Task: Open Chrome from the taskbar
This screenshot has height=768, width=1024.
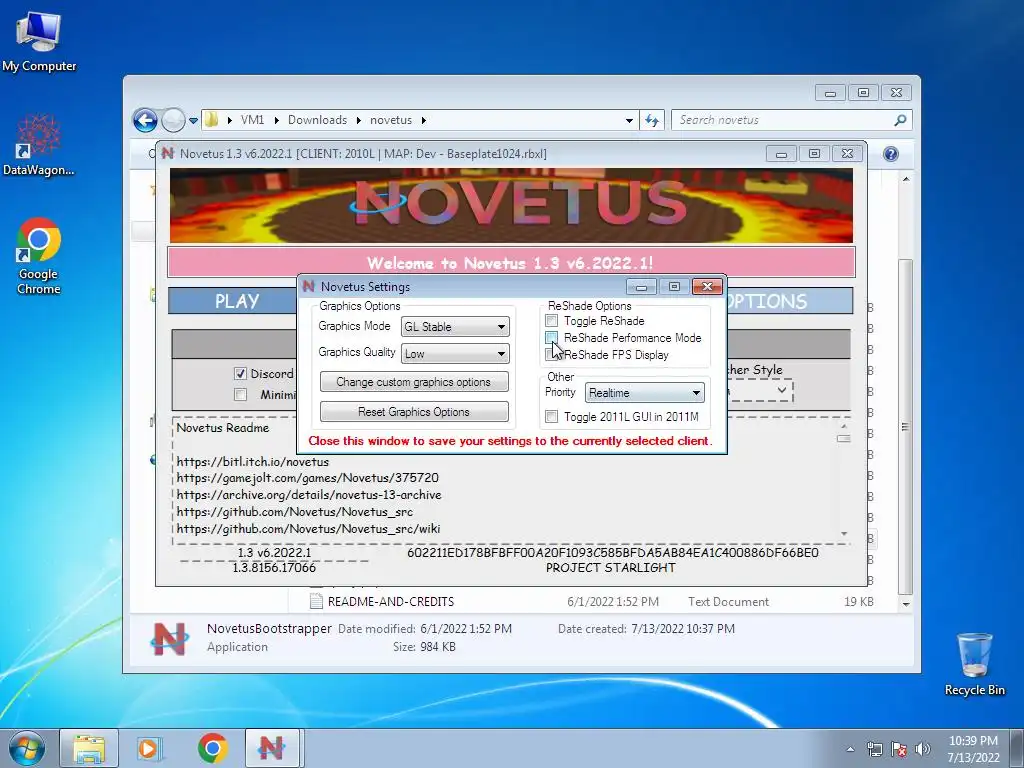Action: tap(212, 748)
